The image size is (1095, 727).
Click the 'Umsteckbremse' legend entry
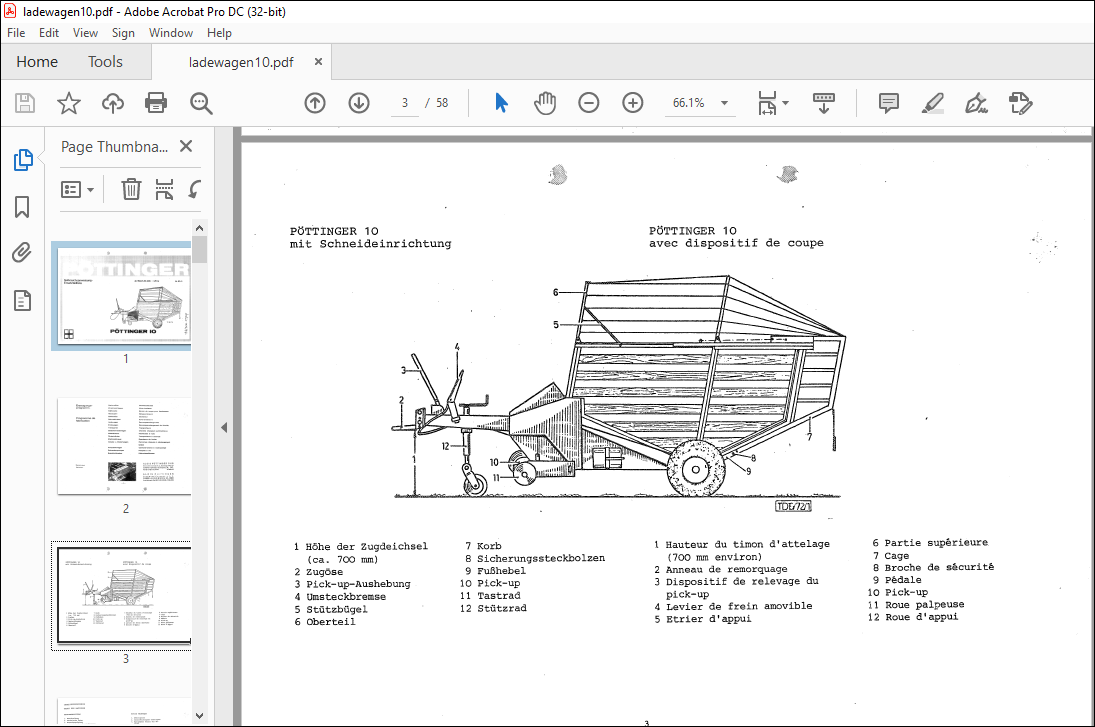click(346, 596)
